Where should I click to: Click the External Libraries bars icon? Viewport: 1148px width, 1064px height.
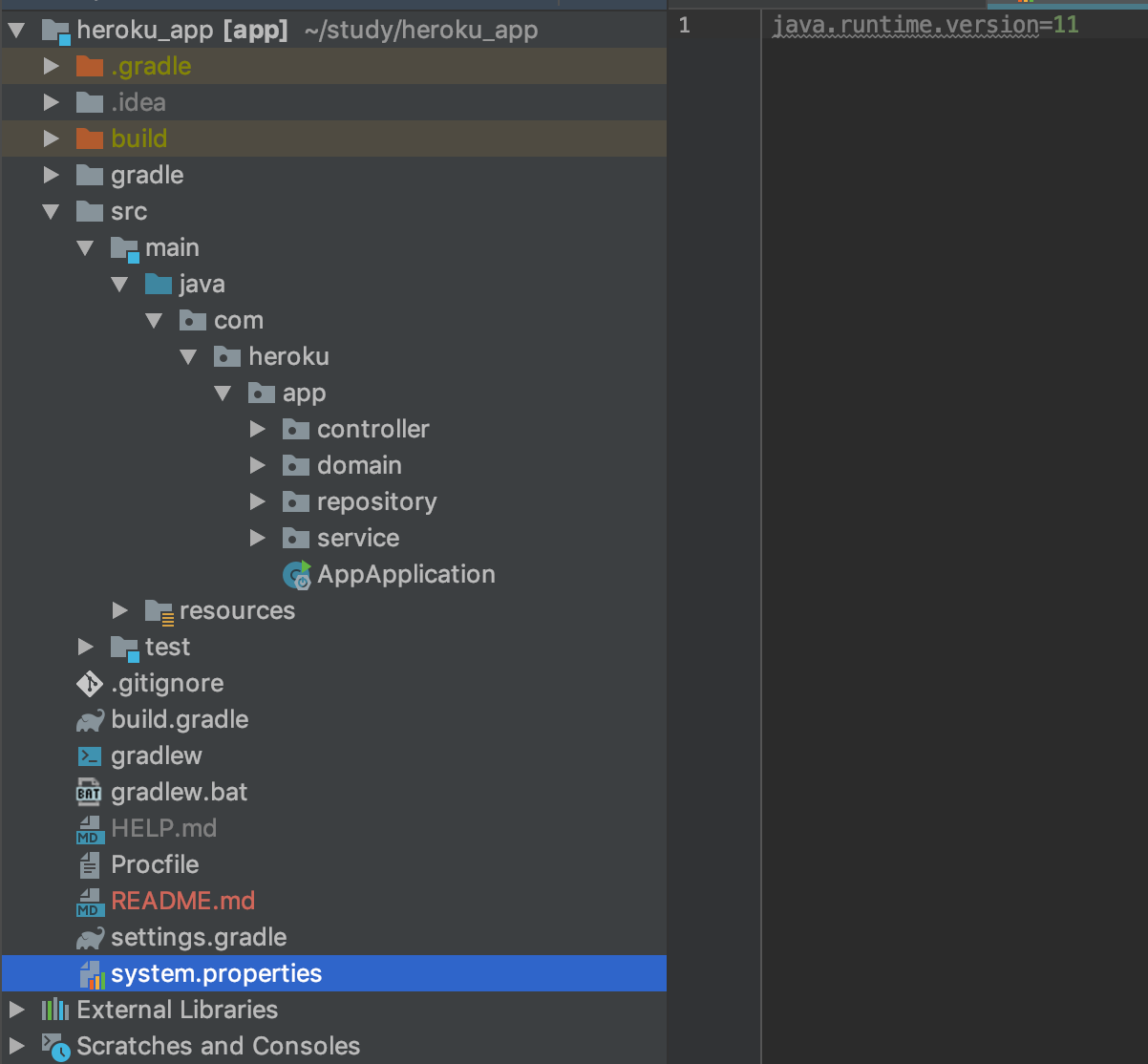55,1011
